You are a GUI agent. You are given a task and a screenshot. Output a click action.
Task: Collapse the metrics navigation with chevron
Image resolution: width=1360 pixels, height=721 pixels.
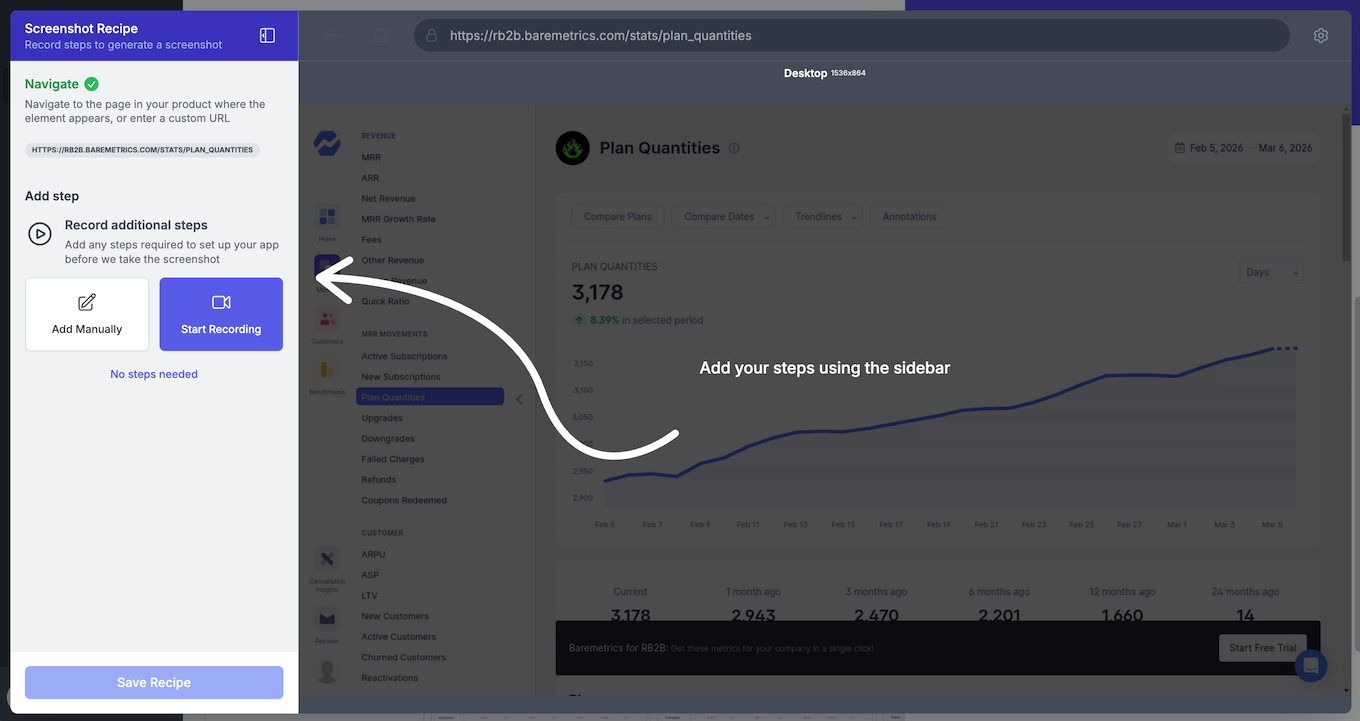pos(519,399)
